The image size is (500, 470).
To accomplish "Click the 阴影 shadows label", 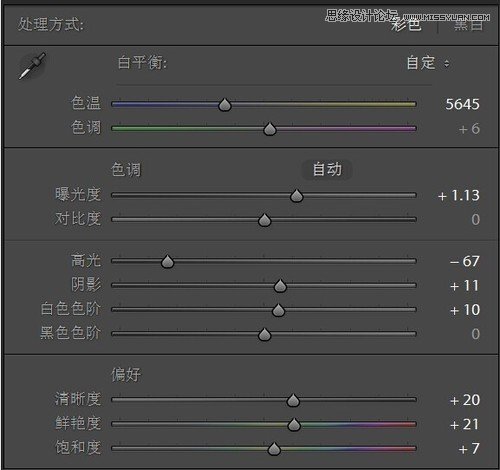I will pos(86,284).
